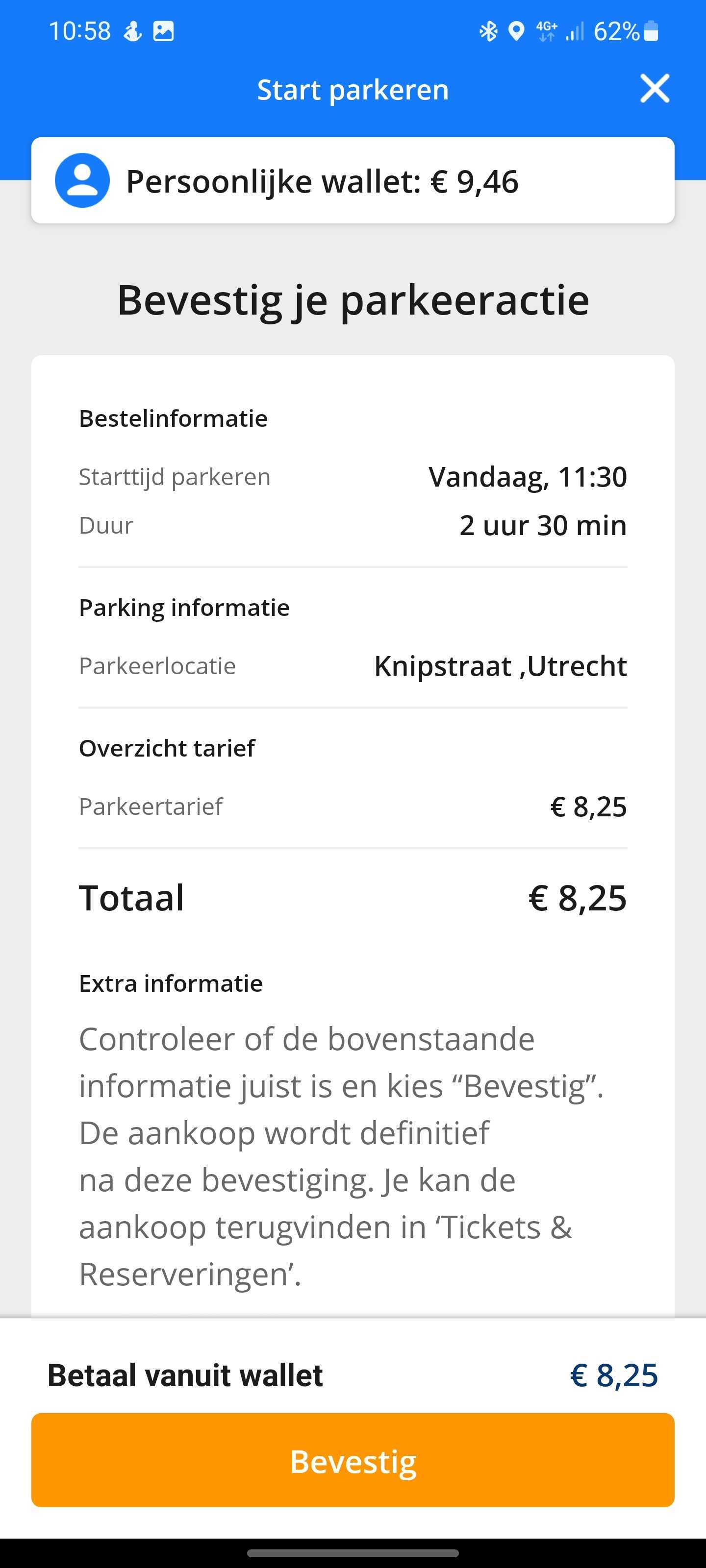
Task: Select the Vandaag, 11:30 start time
Action: (x=528, y=477)
